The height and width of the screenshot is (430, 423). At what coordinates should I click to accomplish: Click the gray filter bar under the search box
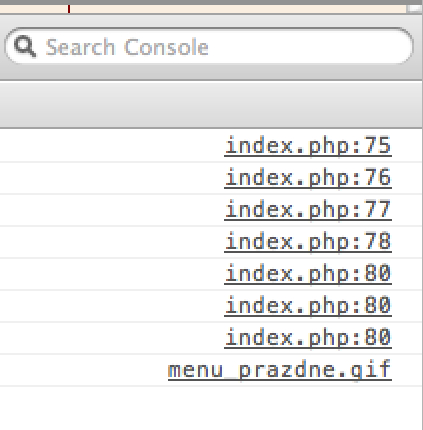pos(211,104)
